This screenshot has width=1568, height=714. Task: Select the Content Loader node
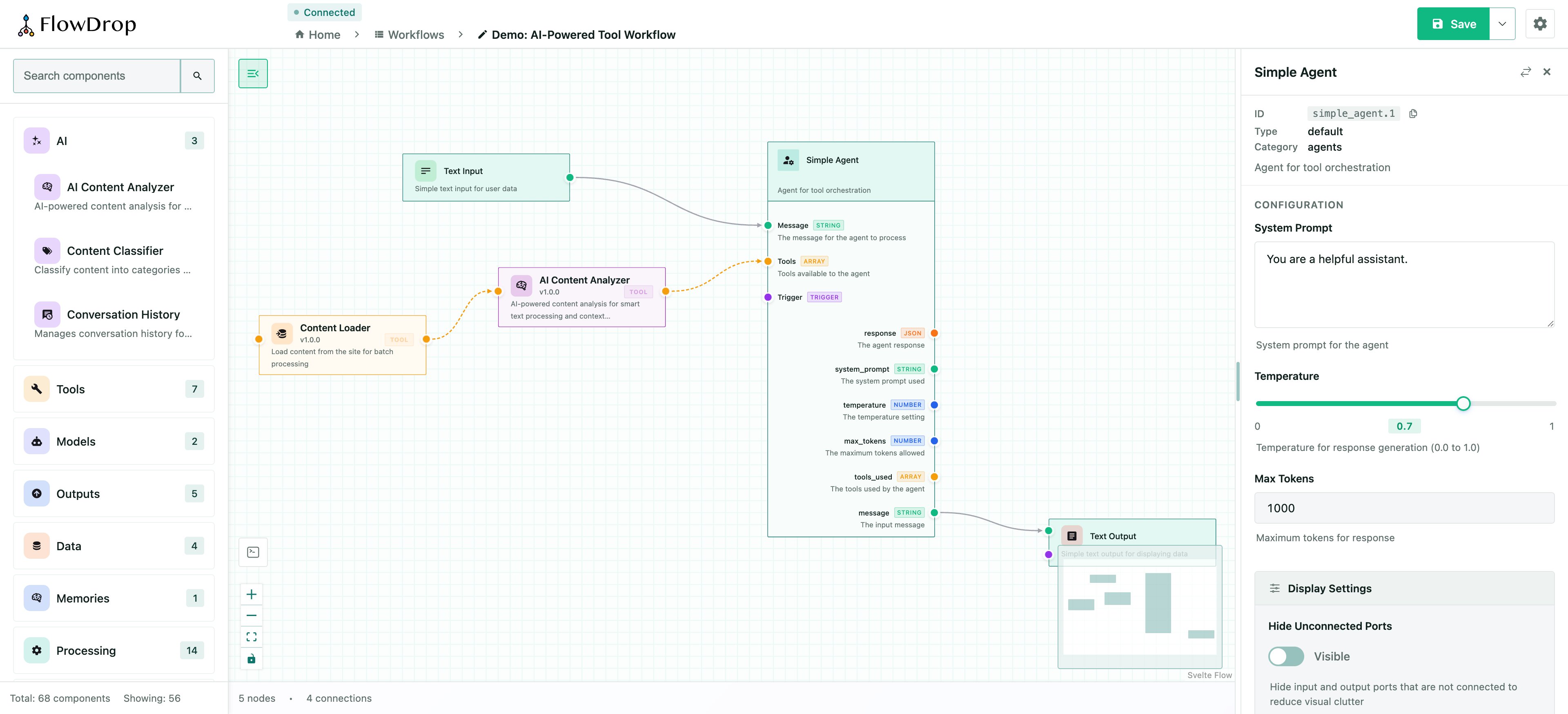pyautogui.click(x=342, y=344)
